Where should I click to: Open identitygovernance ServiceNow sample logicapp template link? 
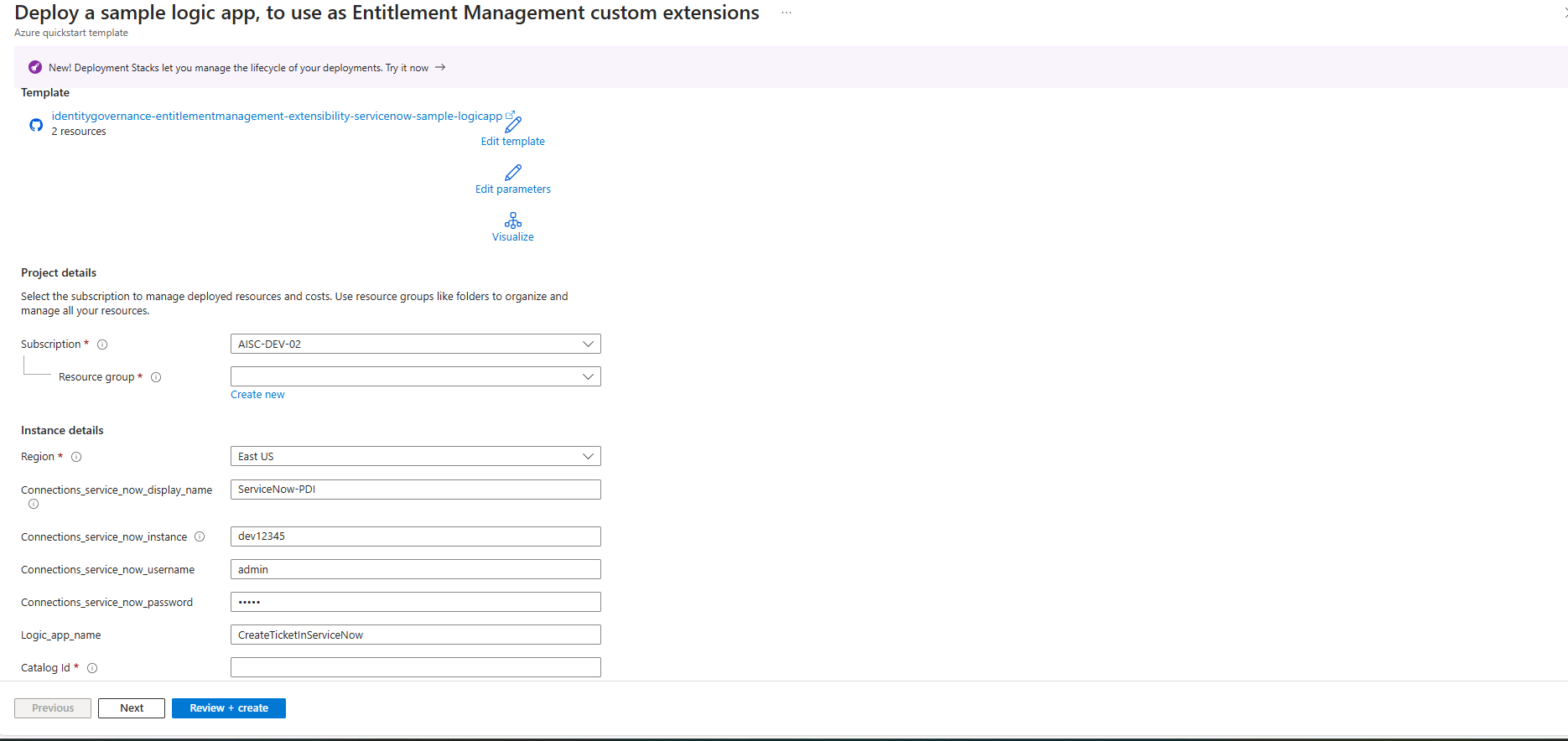point(278,116)
